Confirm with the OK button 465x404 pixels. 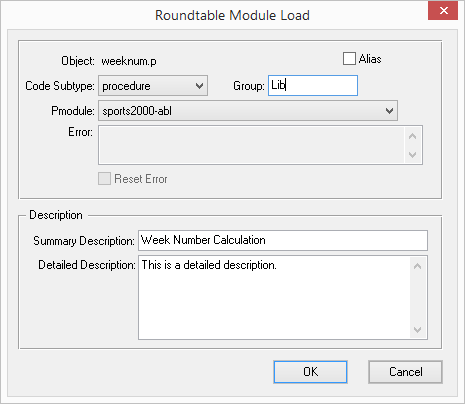click(x=310, y=372)
